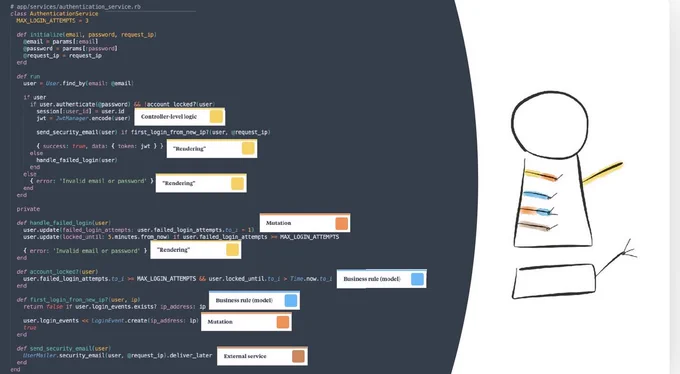Image resolution: width=680 pixels, height=374 pixels.
Task: Click "UserMailer.security_email(...).deliver_later" line
Action: 118,355
